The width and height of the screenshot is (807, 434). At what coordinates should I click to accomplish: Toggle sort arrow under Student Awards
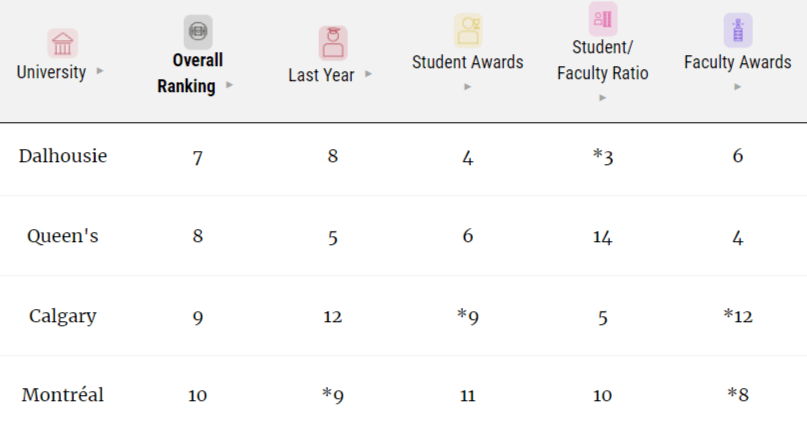pos(467,87)
